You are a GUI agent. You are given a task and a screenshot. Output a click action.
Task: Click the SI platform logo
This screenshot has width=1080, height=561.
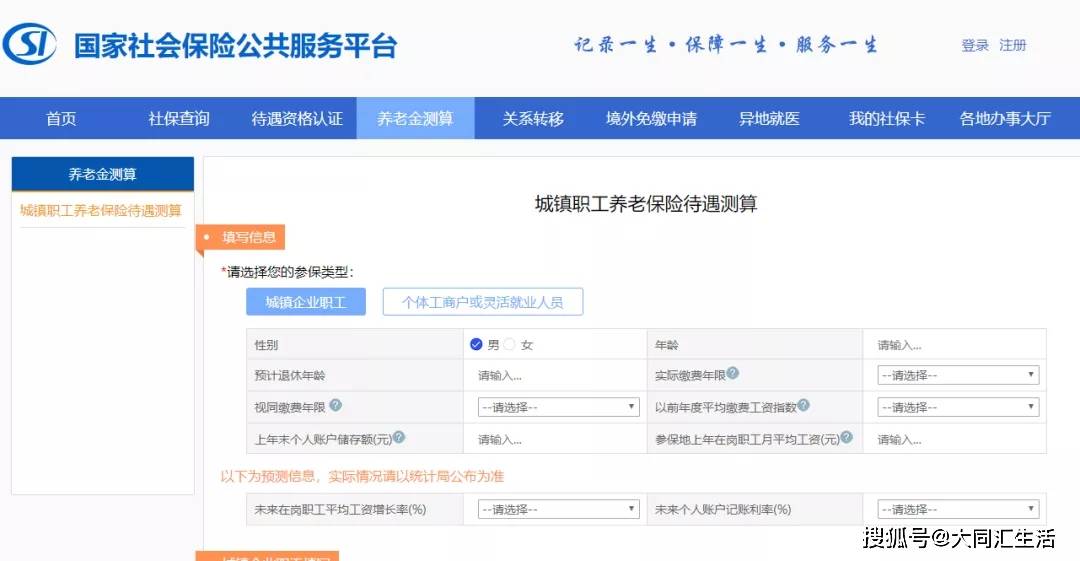(30, 45)
